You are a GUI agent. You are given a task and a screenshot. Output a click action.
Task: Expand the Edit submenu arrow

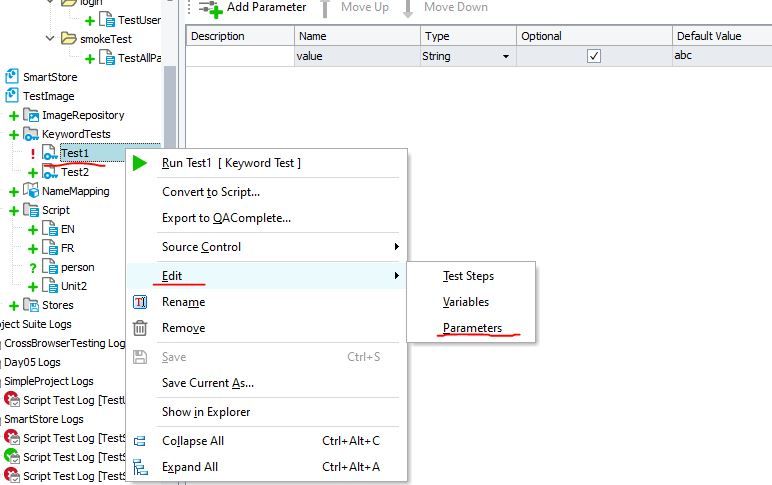(x=396, y=276)
